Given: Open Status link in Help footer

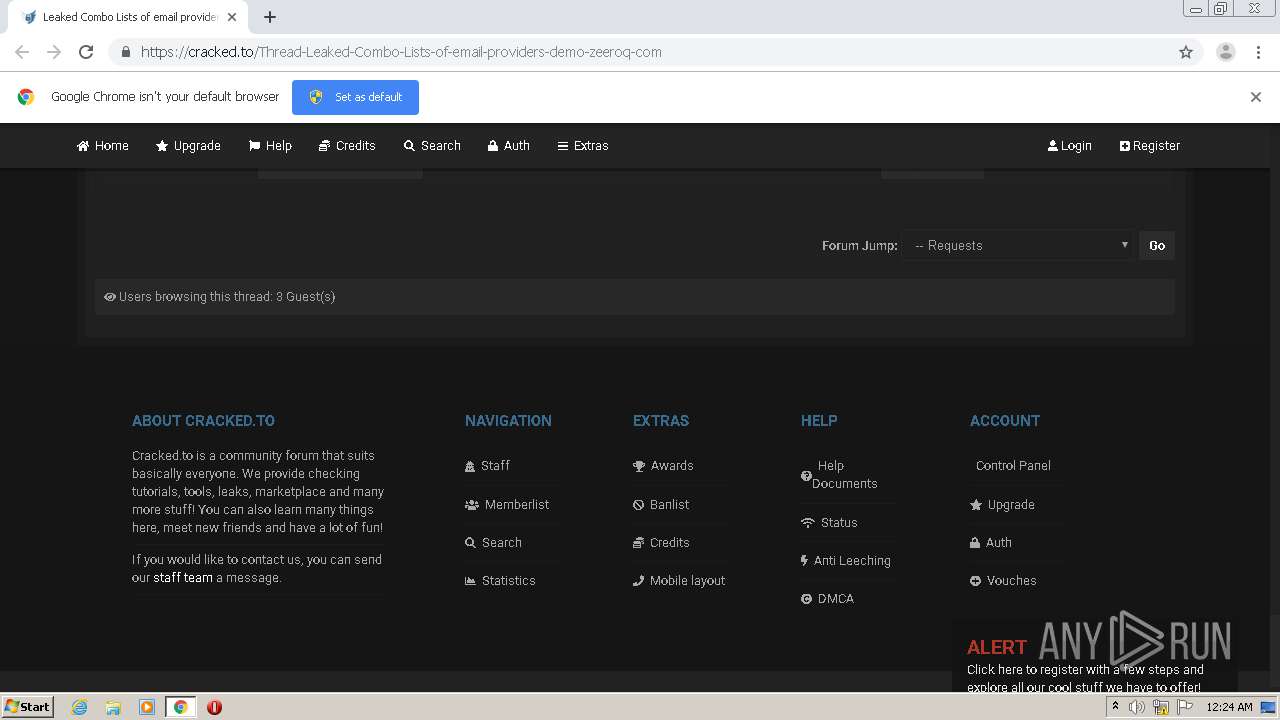Looking at the screenshot, I should click(x=839, y=522).
